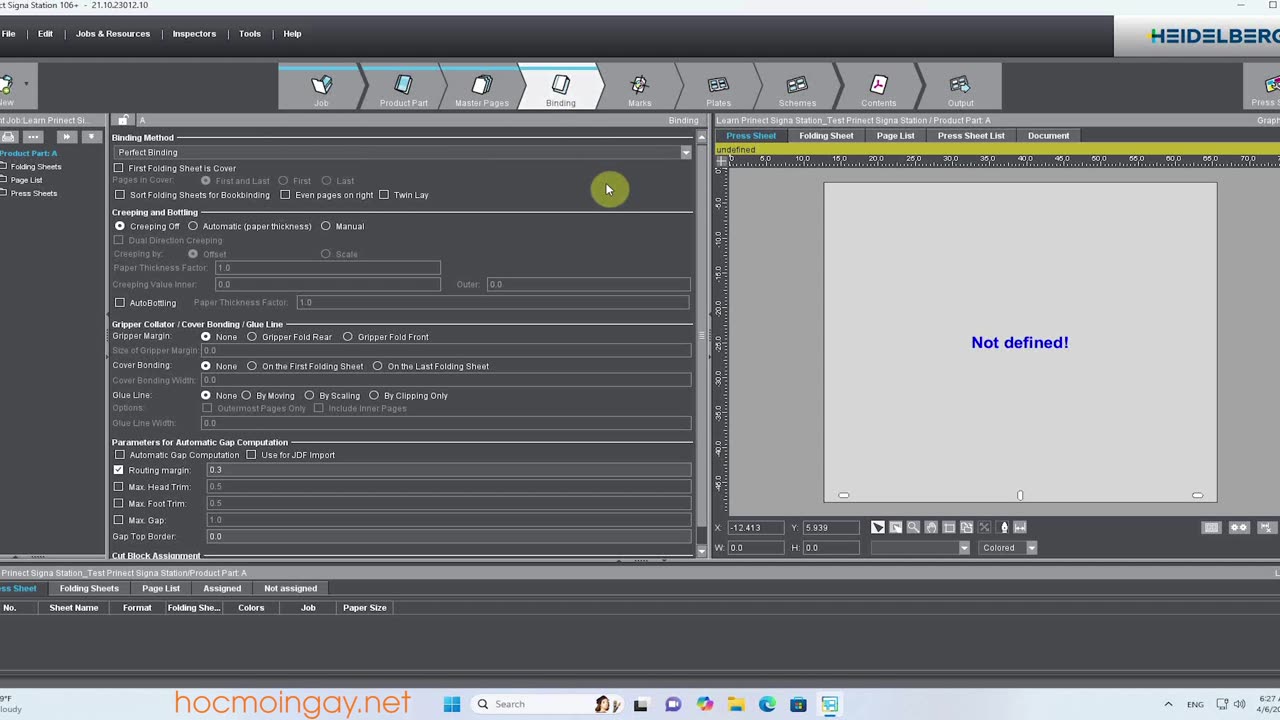Open the Contents workflow step
This screenshot has height=720, width=1280.
(x=878, y=88)
